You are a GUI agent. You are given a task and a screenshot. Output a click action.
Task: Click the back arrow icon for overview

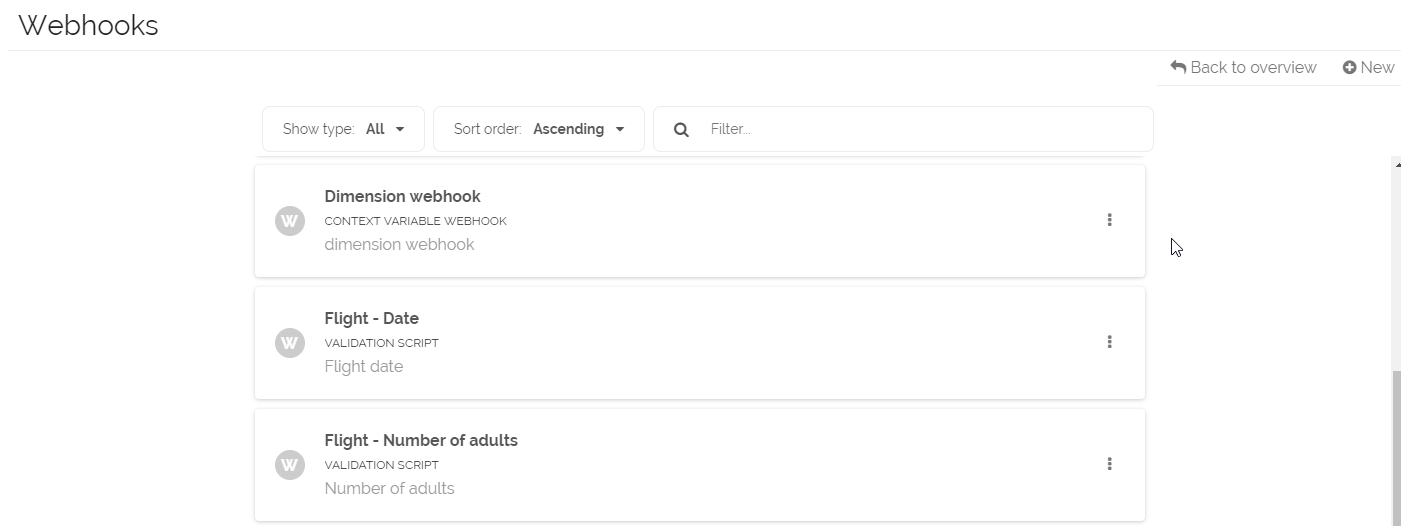(x=1178, y=67)
